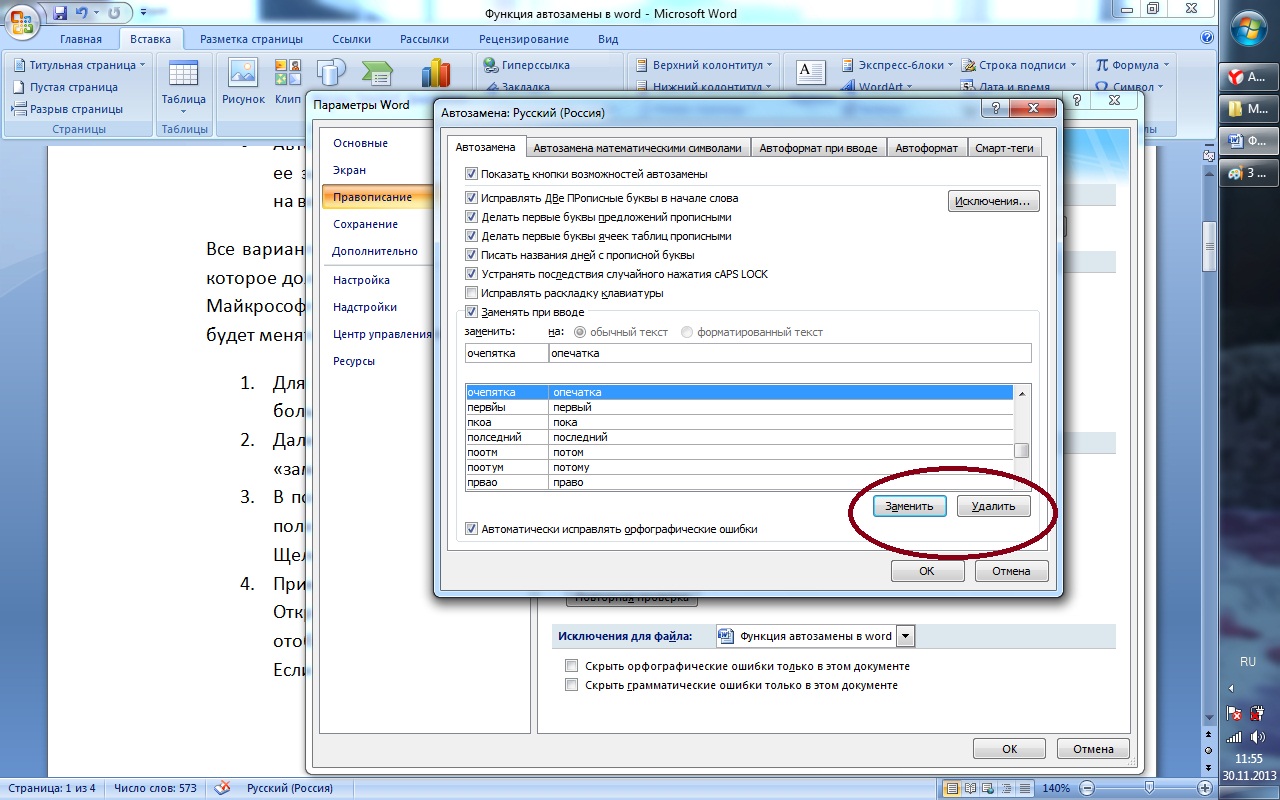Viewport: 1280px width, 800px height.
Task: Enable Исправлять раскладку клавиатуры checkbox
Action: (472, 293)
